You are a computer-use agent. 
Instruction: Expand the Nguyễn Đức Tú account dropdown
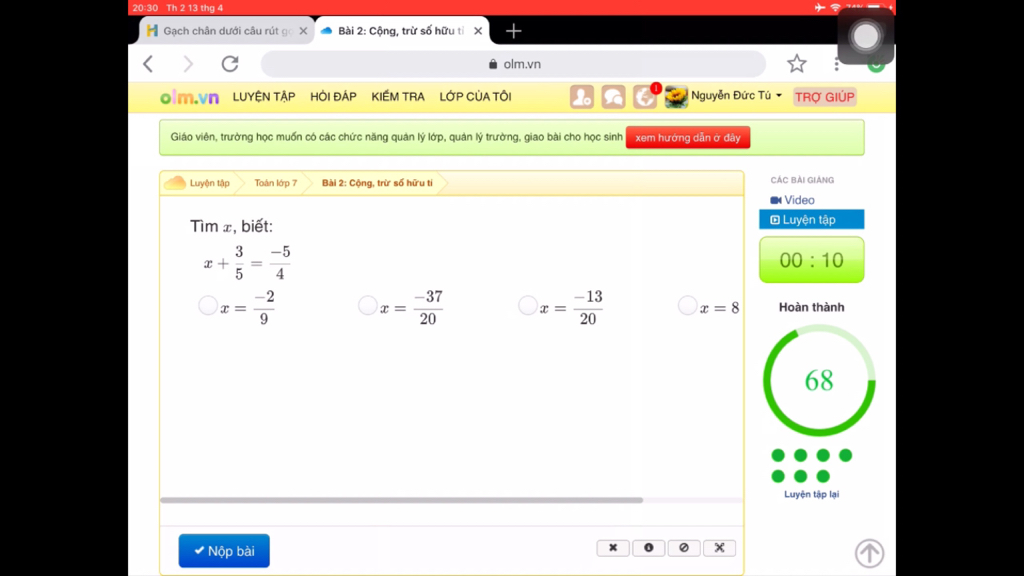pos(736,96)
